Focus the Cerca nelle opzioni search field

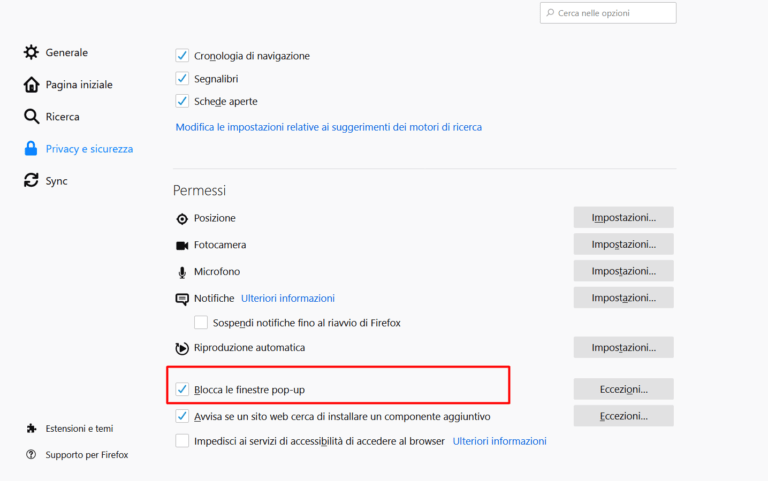pos(612,13)
